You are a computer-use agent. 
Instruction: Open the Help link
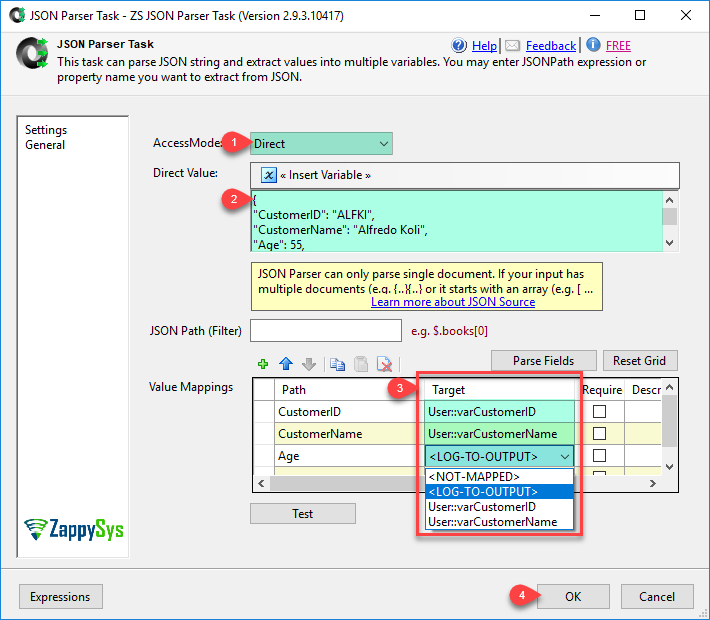[484, 46]
